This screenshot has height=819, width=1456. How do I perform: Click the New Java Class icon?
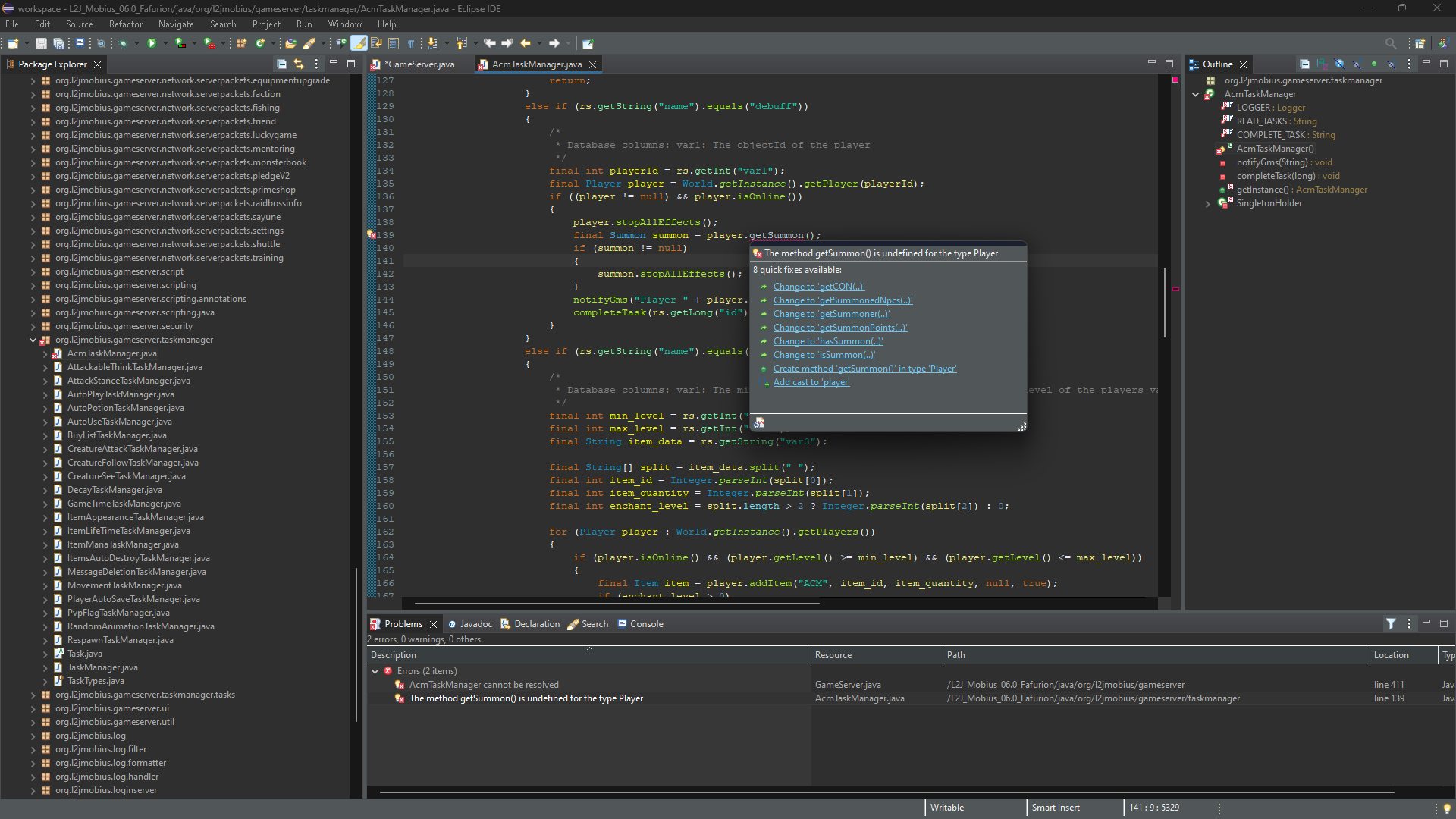tap(260, 43)
